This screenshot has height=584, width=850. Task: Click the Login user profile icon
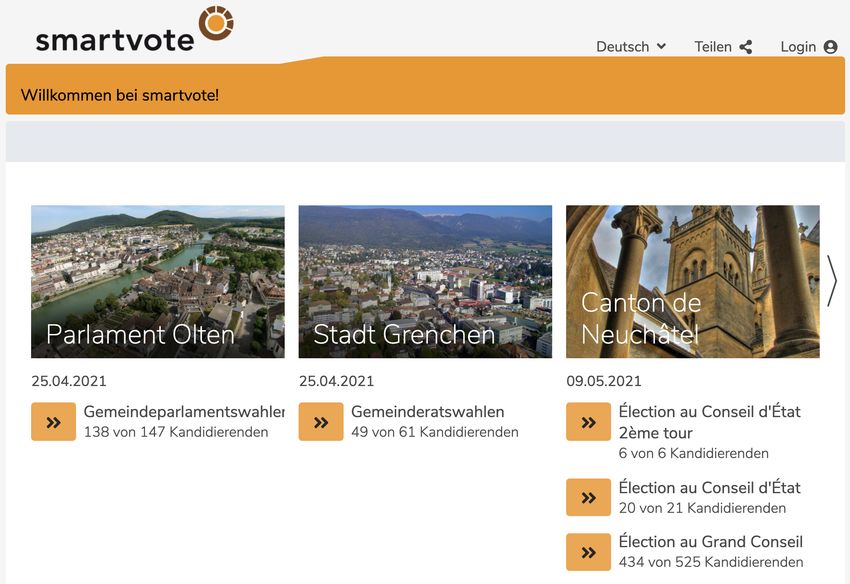[x=830, y=47]
